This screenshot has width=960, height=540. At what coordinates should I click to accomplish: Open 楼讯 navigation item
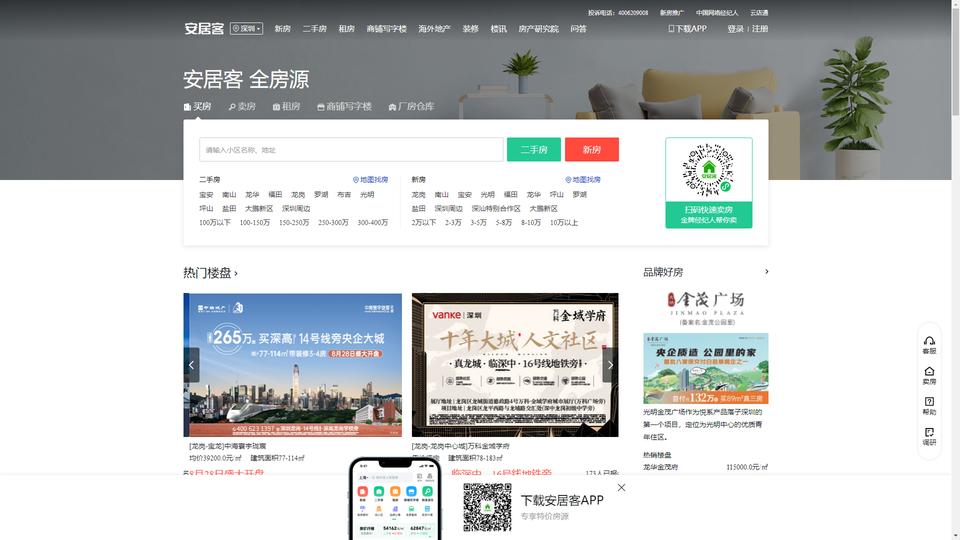pos(498,29)
